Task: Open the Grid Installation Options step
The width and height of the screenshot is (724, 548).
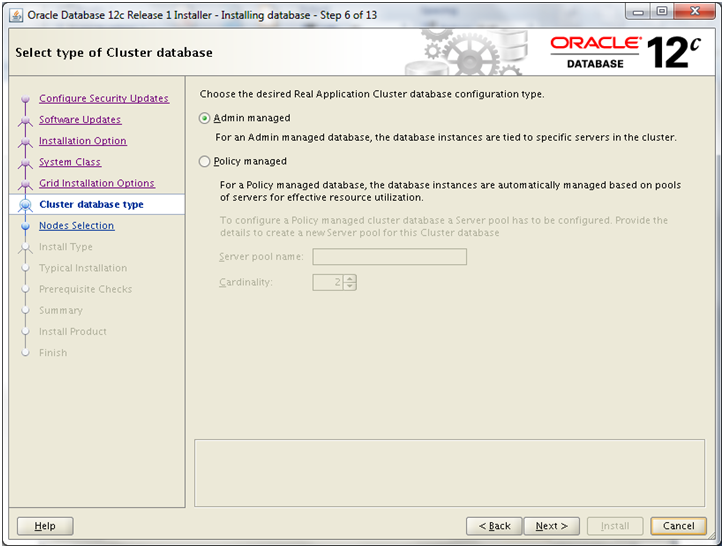Action: (97, 183)
